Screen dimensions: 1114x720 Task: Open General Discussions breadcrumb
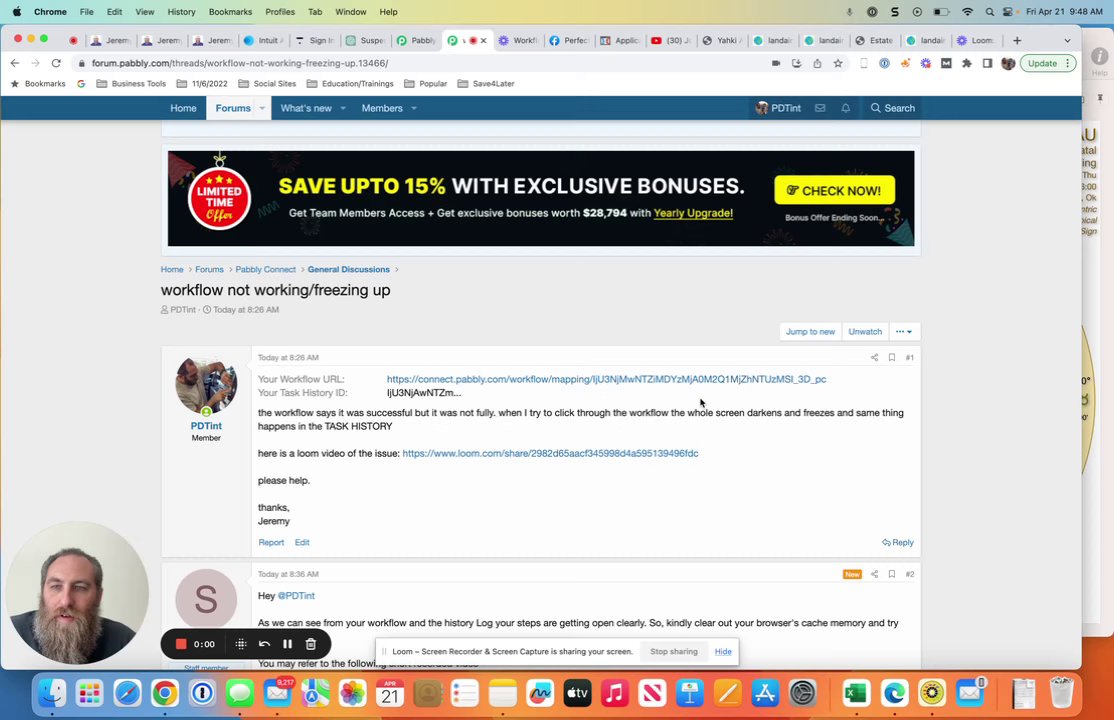pos(348,269)
